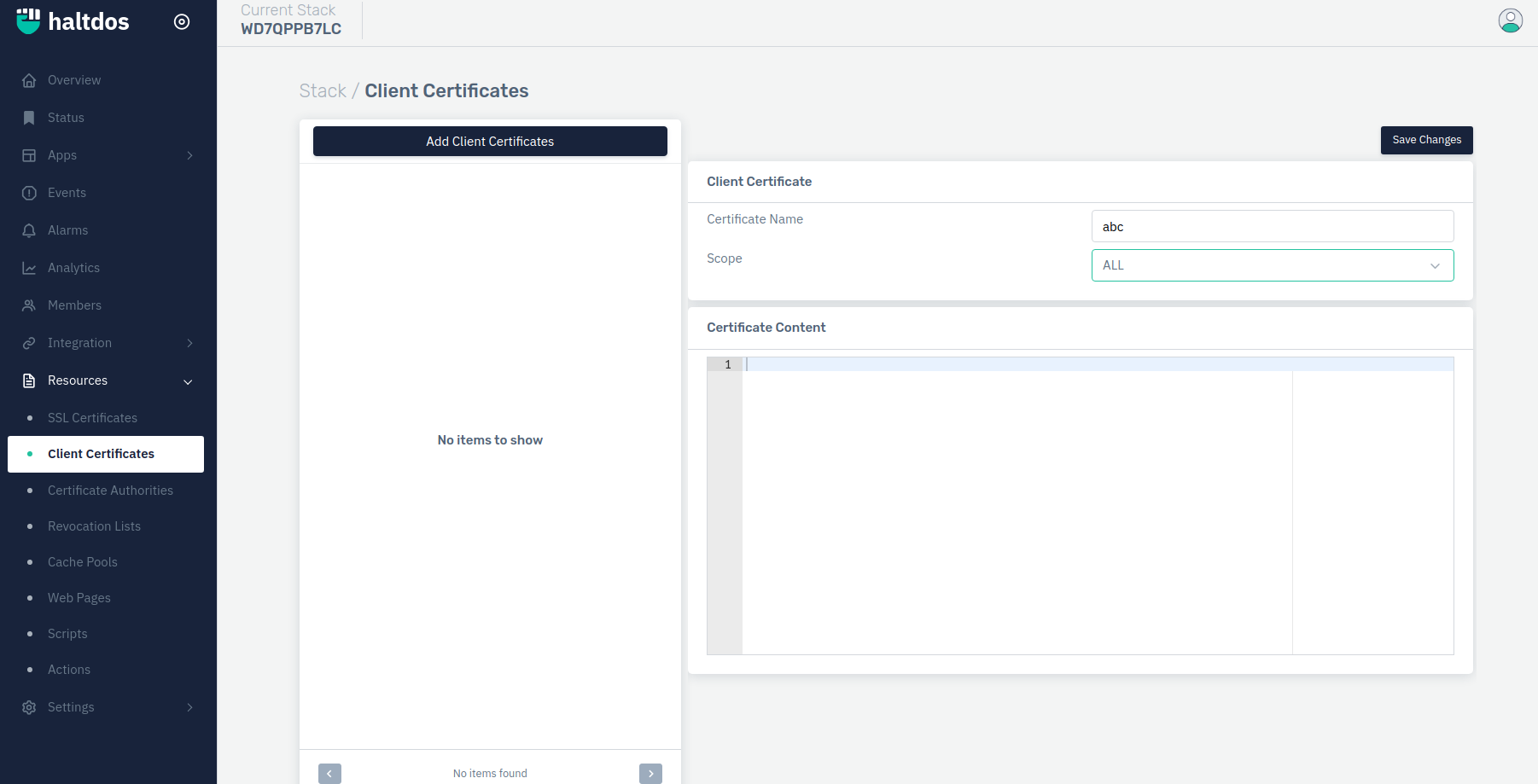This screenshot has height=784, width=1538.
Task: Click the Add Client Certificates button
Action: pyautogui.click(x=490, y=142)
